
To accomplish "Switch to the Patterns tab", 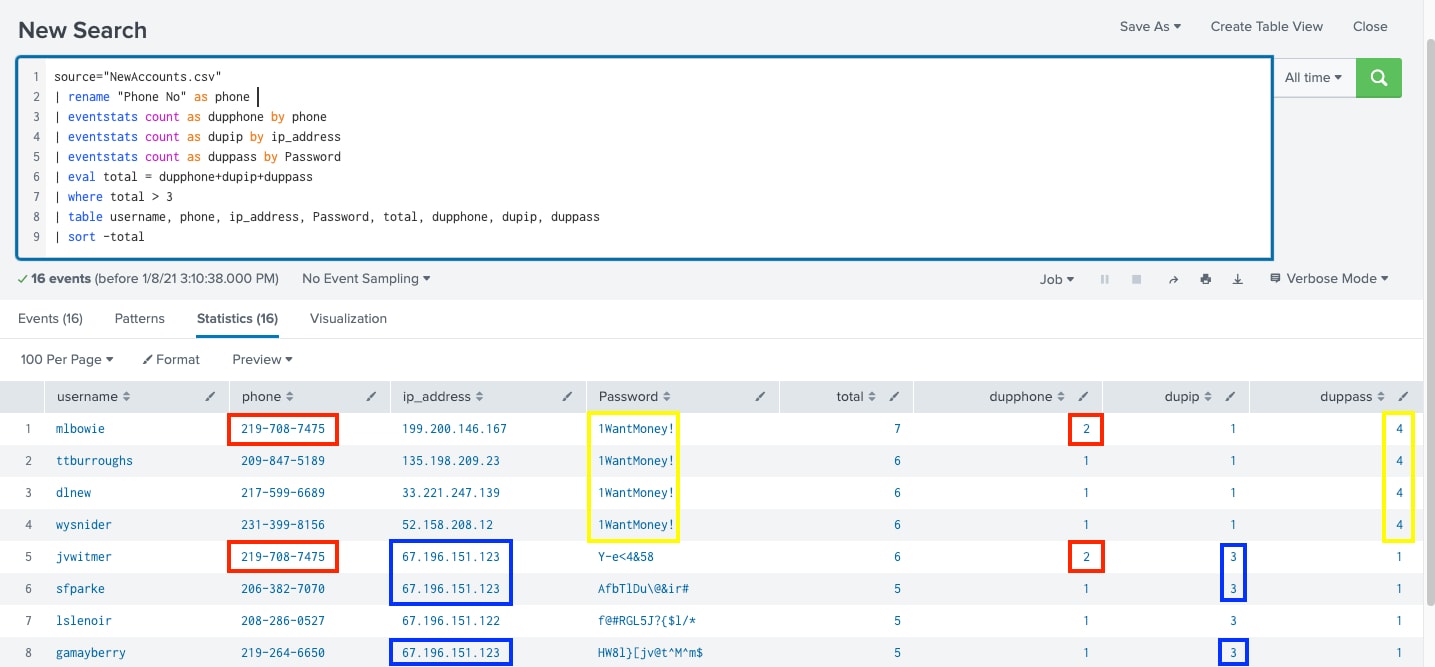I will (140, 319).
